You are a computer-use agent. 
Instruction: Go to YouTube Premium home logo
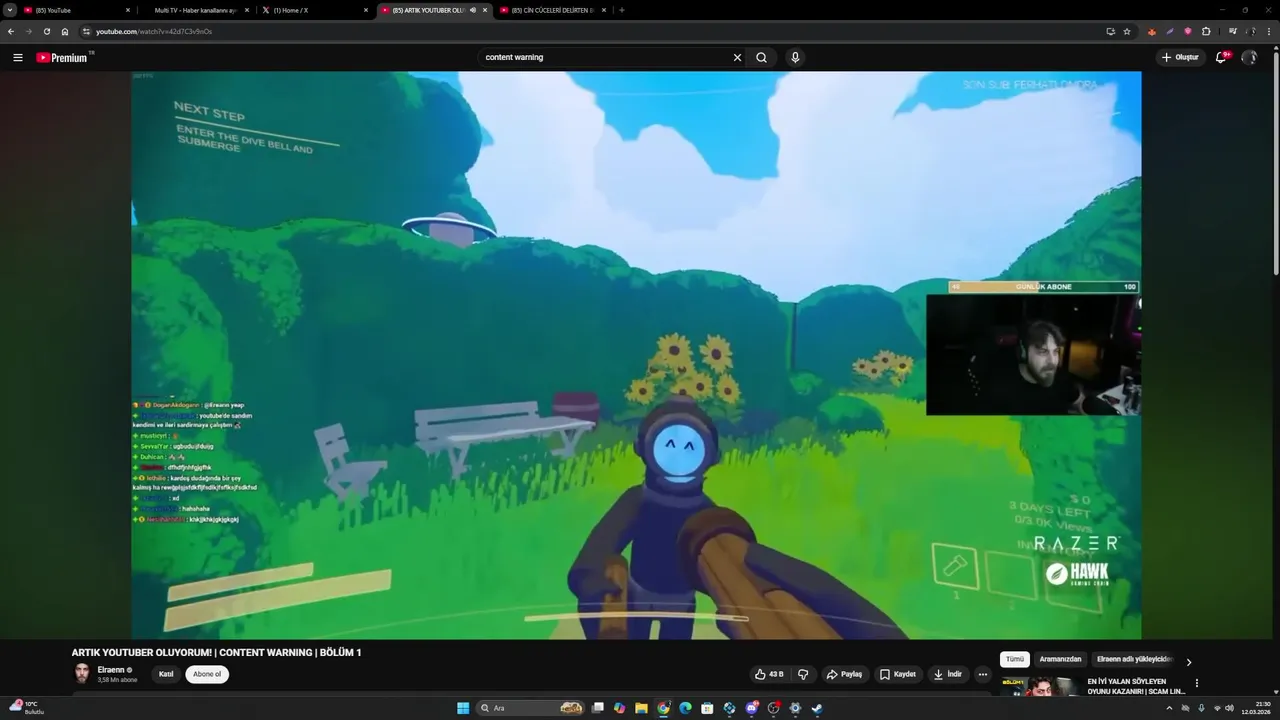coord(64,58)
